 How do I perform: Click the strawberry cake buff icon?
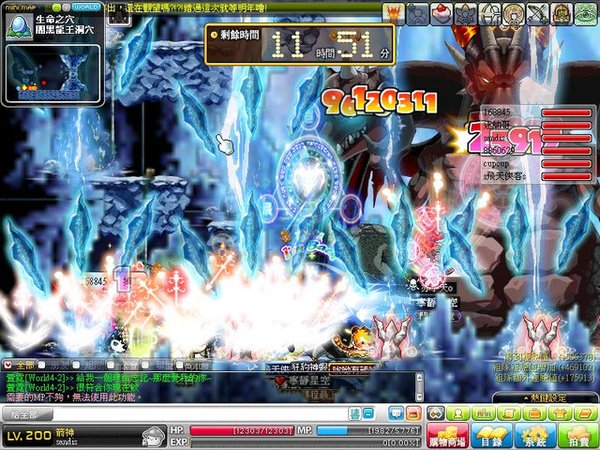[442, 14]
